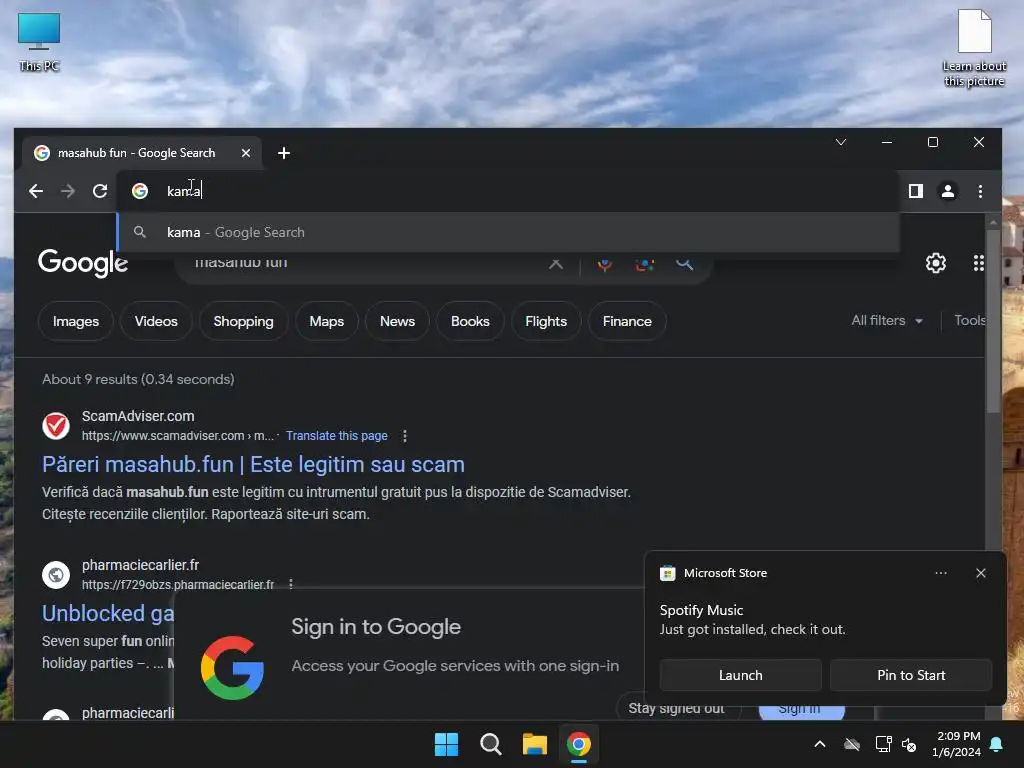Open the Chrome profile avatar menu
Viewport: 1024px width, 768px height.
pos(948,191)
